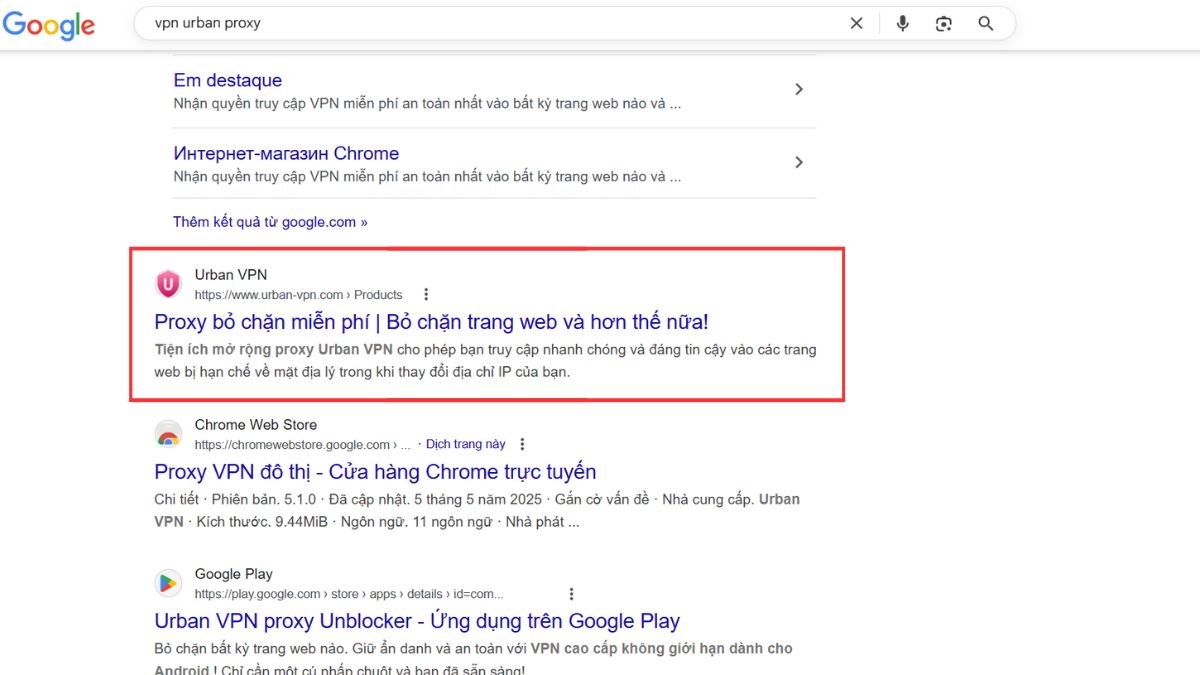Viewport: 1200px width, 675px height.
Task: Click the play.google.com URL breadcrumb
Action: click(x=349, y=594)
